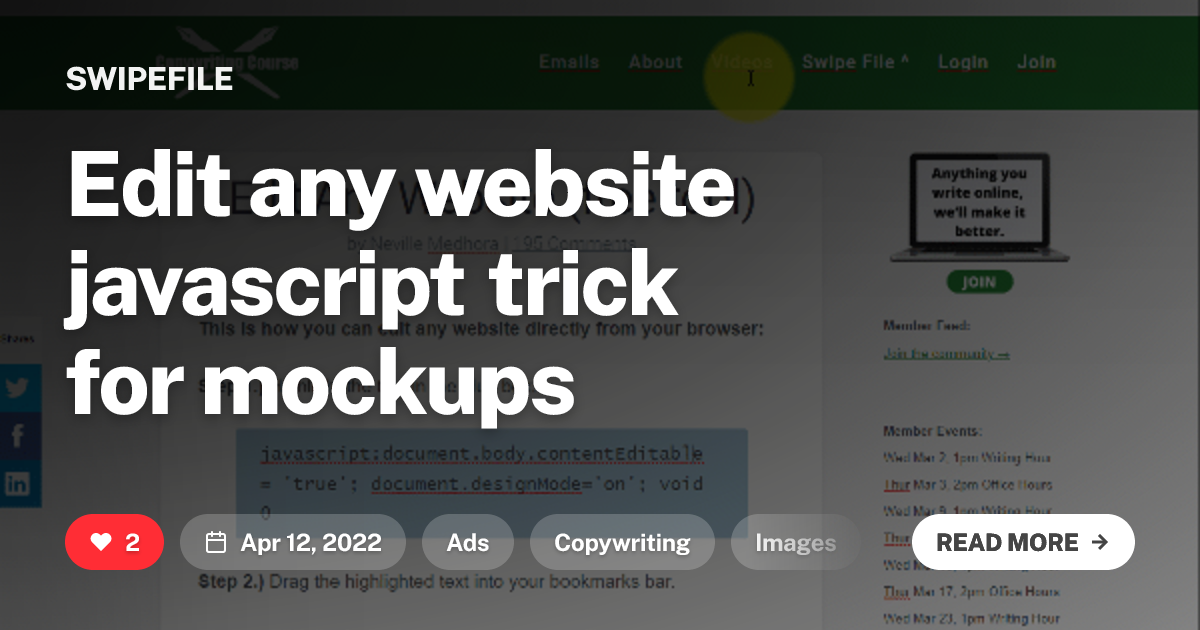This screenshot has height=630, width=1200.
Task: Click the green JOIN button under laptop
Action: (979, 282)
